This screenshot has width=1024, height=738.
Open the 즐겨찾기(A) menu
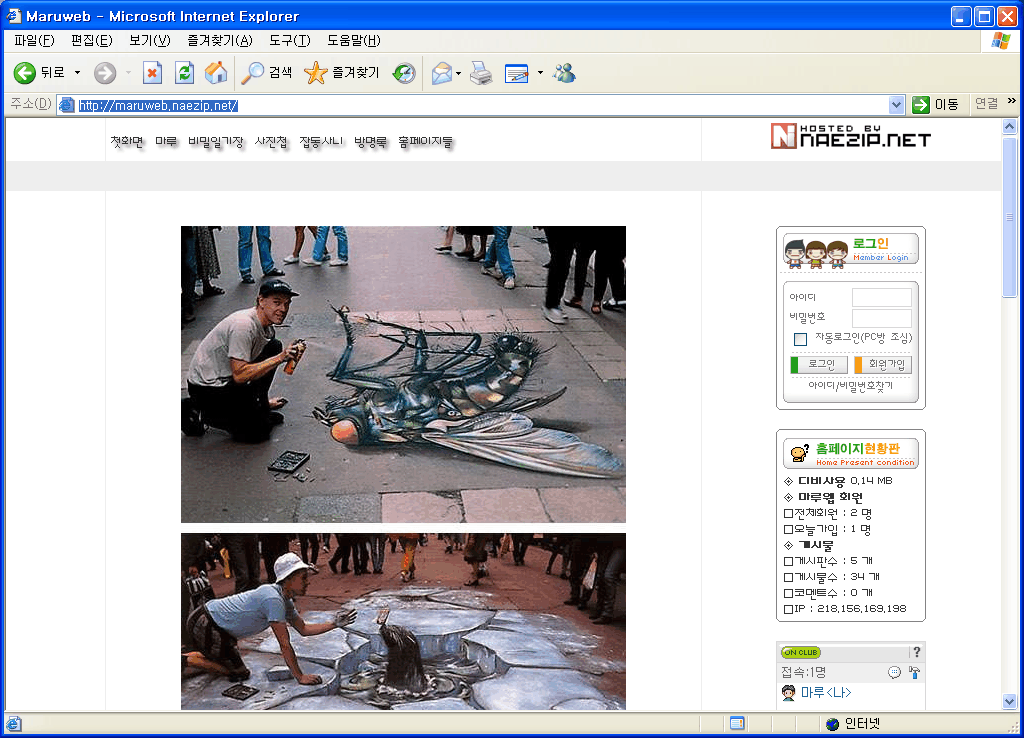(x=219, y=41)
